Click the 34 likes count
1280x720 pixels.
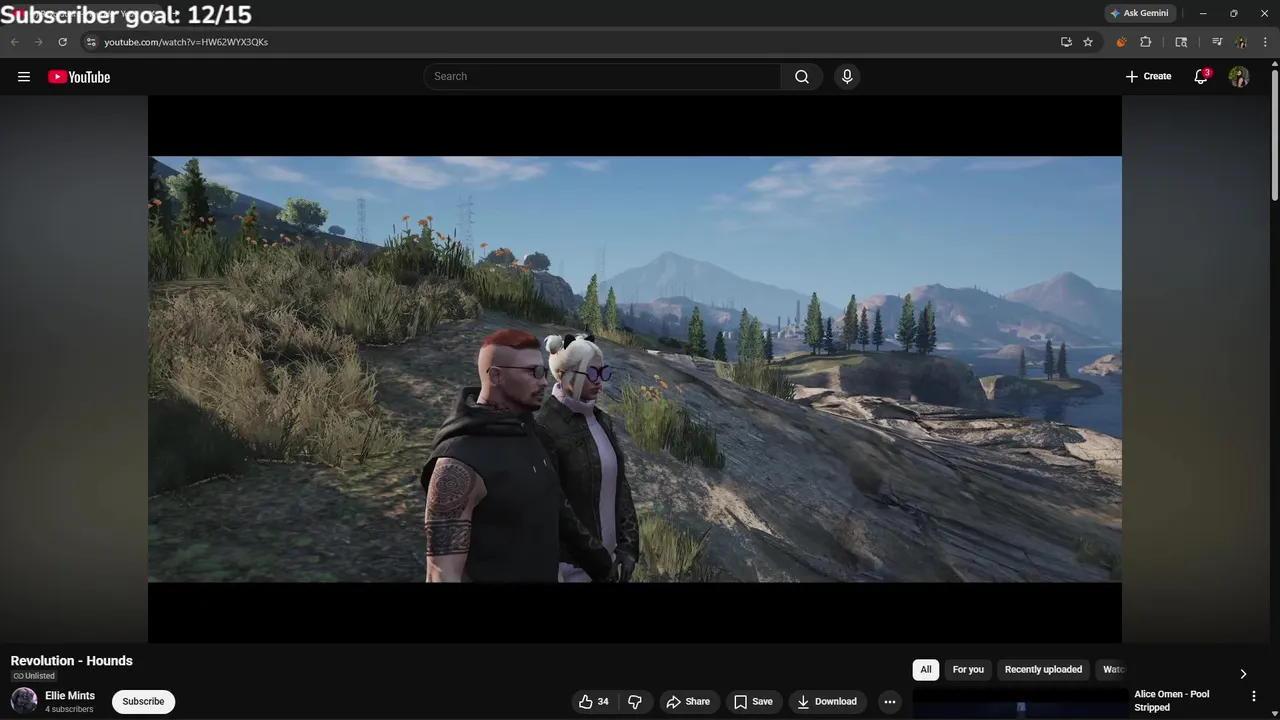pos(603,702)
